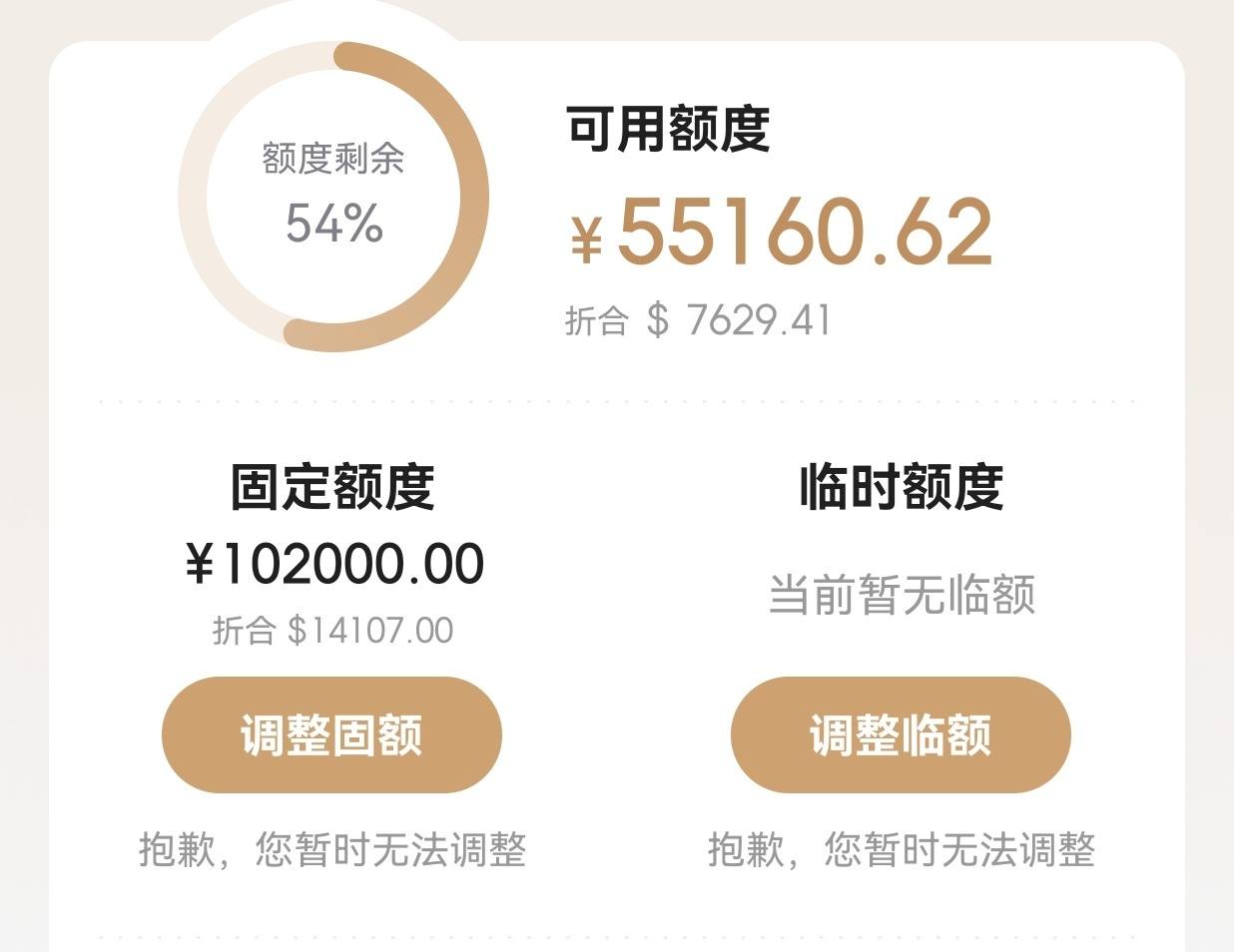The width and height of the screenshot is (1234, 952).
Task: Select the 可用额度 heading
Action: (668, 129)
